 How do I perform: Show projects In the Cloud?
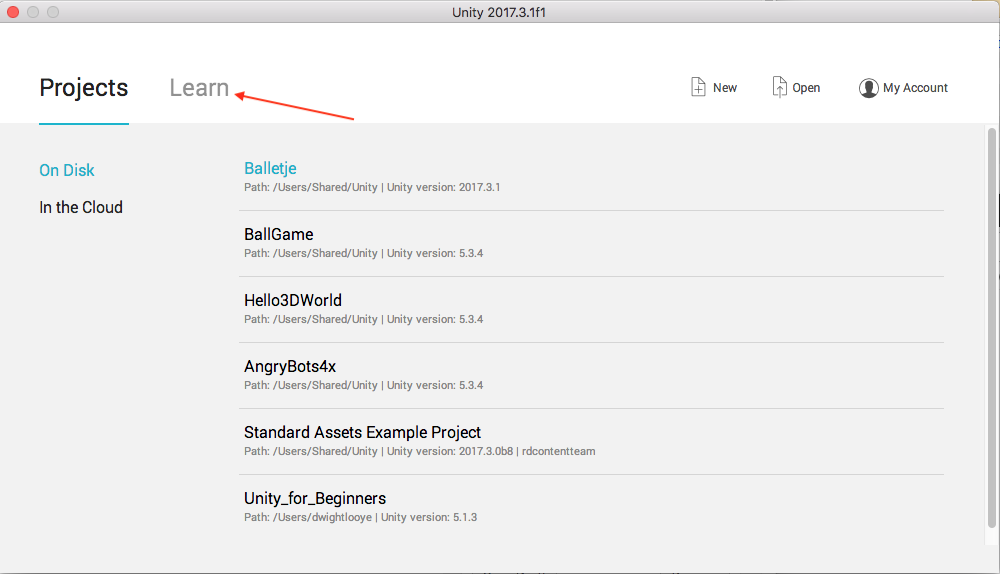tap(81, 207)
